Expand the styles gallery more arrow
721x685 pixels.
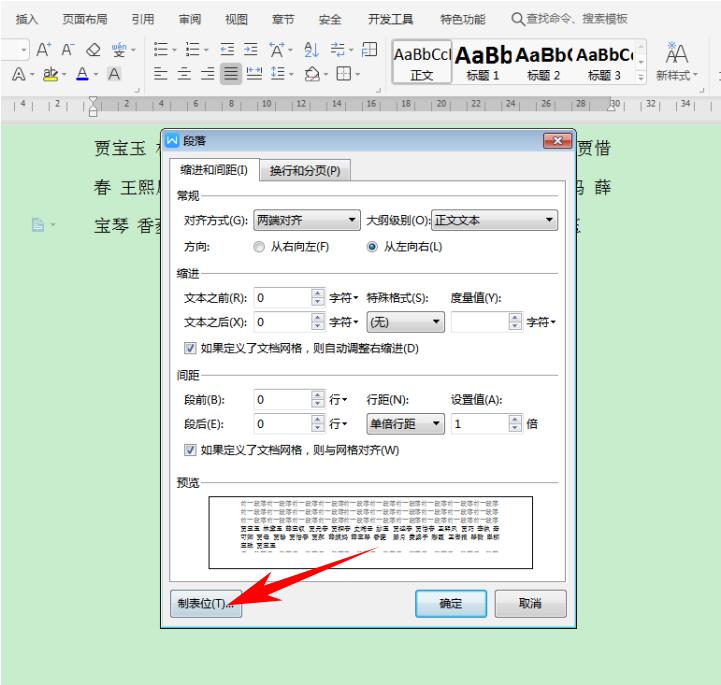click(x=641, y=77)
